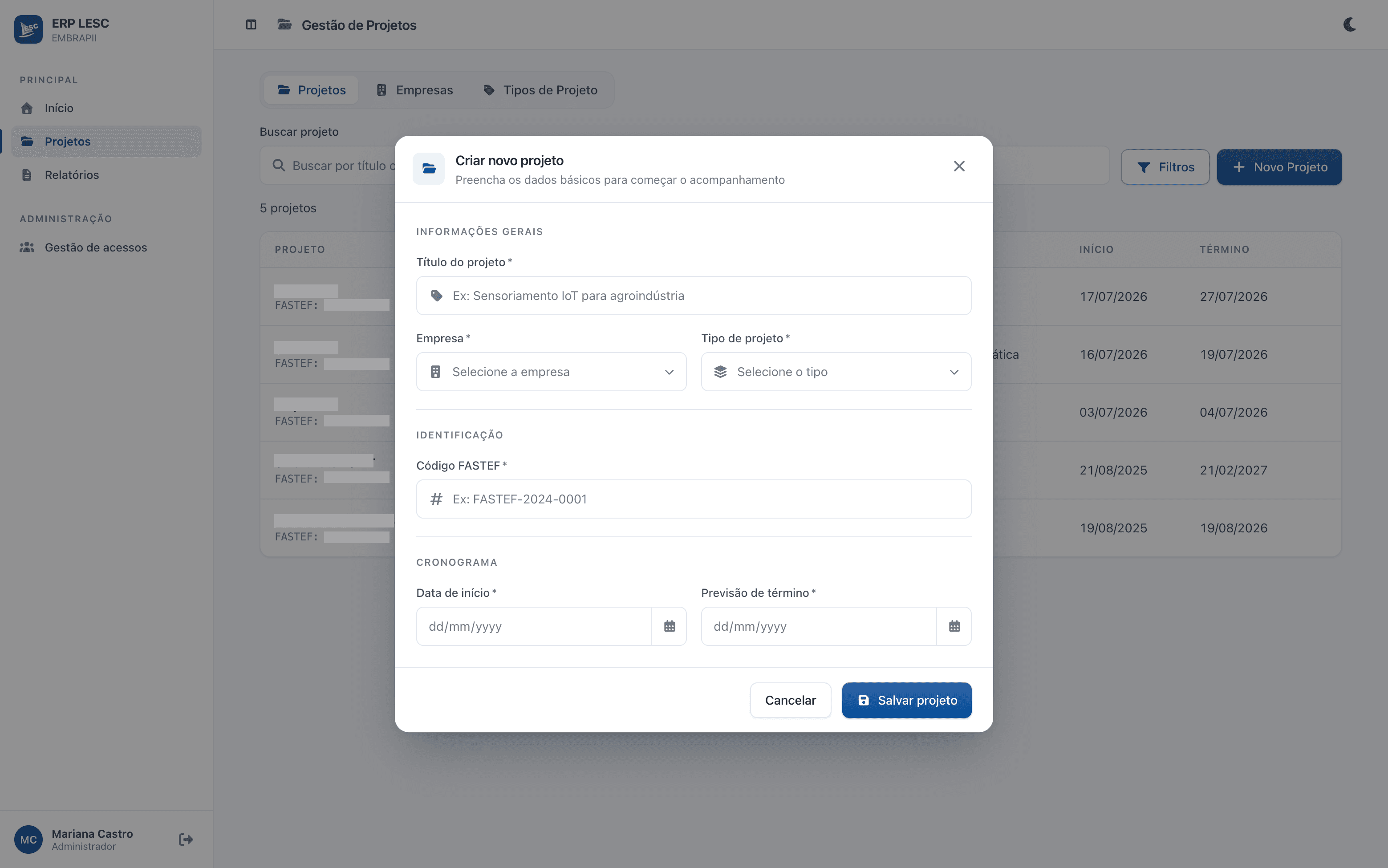Click the search magnifier icon

(278, 165)
